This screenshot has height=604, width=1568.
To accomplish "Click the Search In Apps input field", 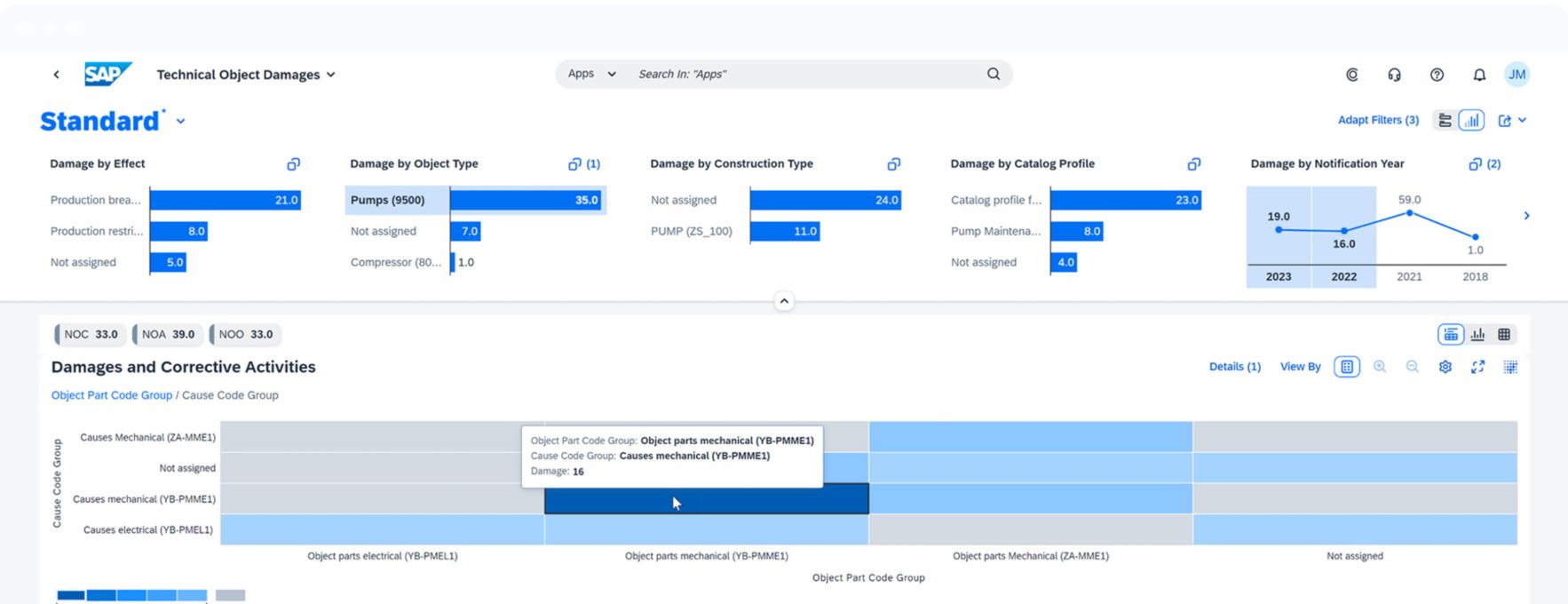I will coord(799,75).
